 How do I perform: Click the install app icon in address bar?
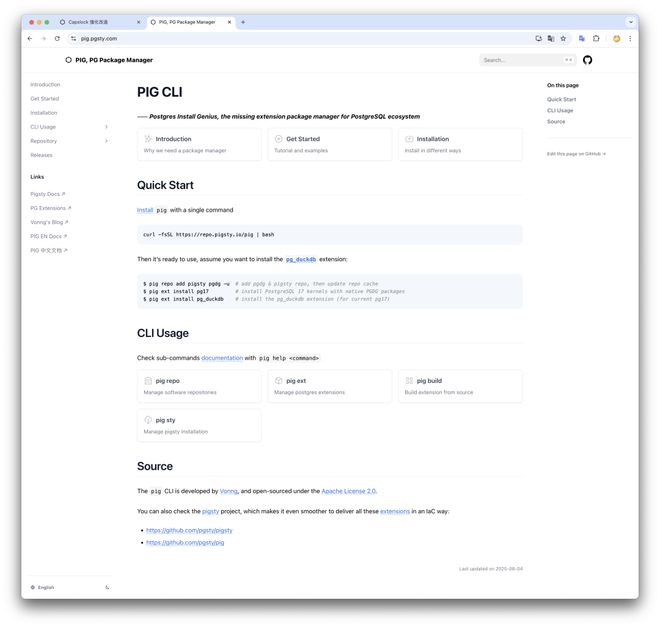click(538, 38)
